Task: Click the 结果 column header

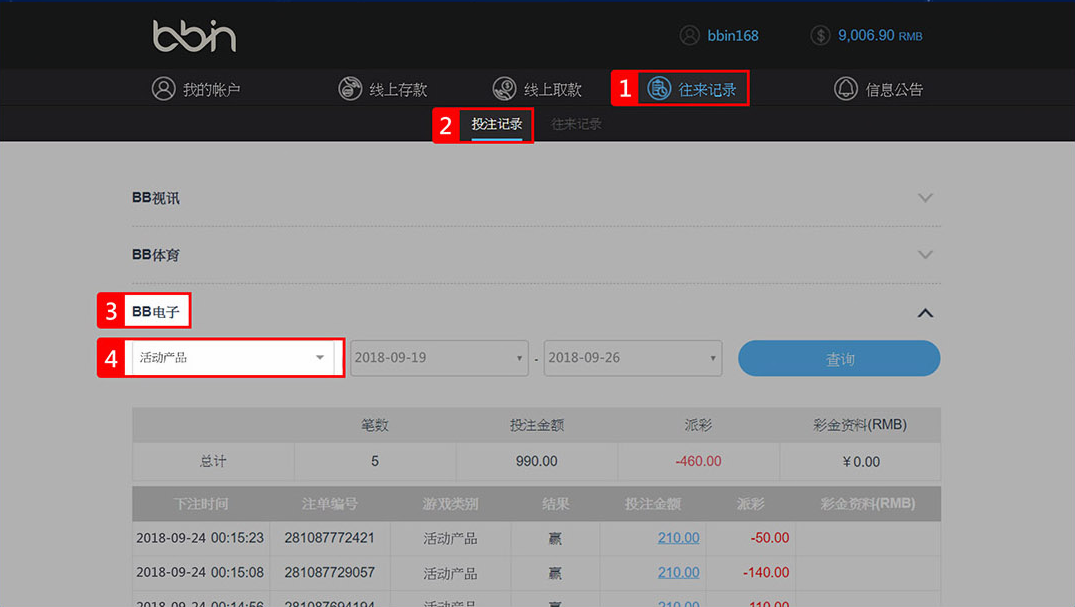Action: pos(555,504)
